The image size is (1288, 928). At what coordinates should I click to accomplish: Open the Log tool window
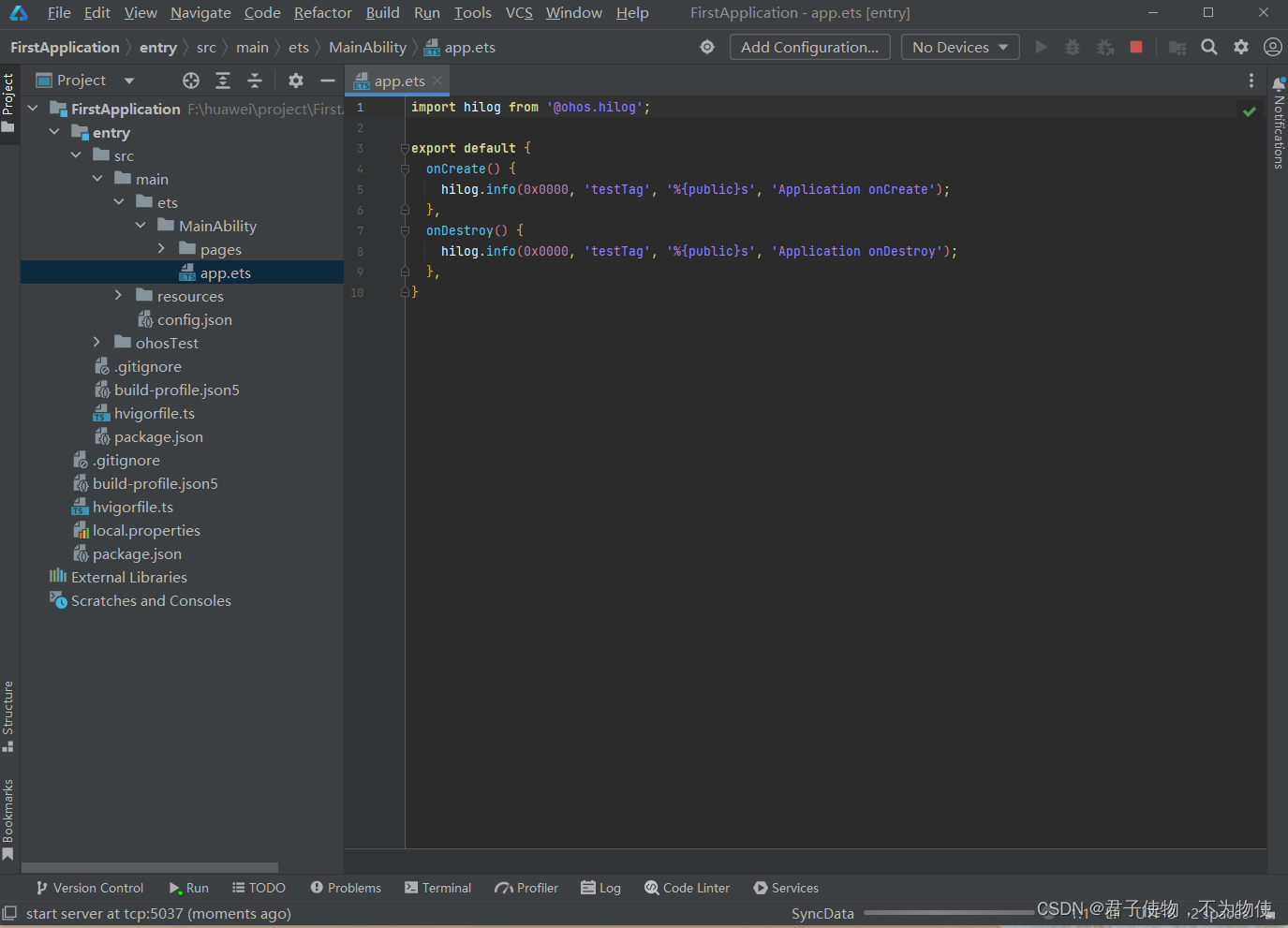[x=600, y=888]
